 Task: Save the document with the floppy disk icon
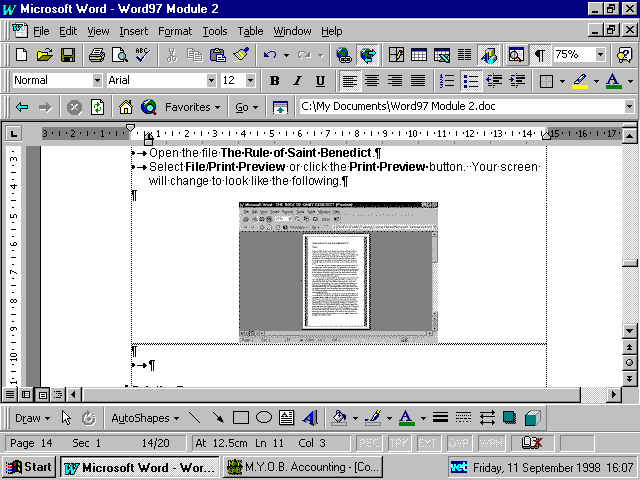click(68, 55)
